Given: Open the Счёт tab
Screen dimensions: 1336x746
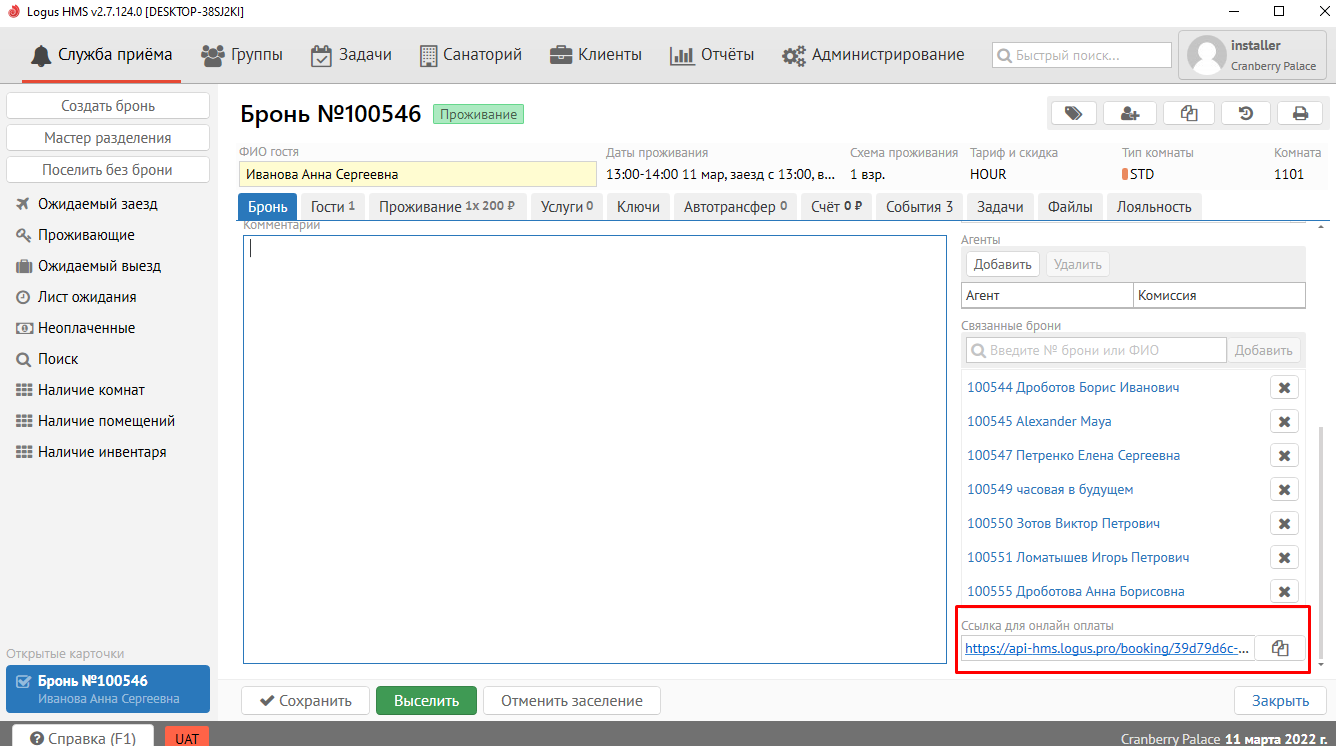Looking at the screenshot, I should (x=837, y=207).
